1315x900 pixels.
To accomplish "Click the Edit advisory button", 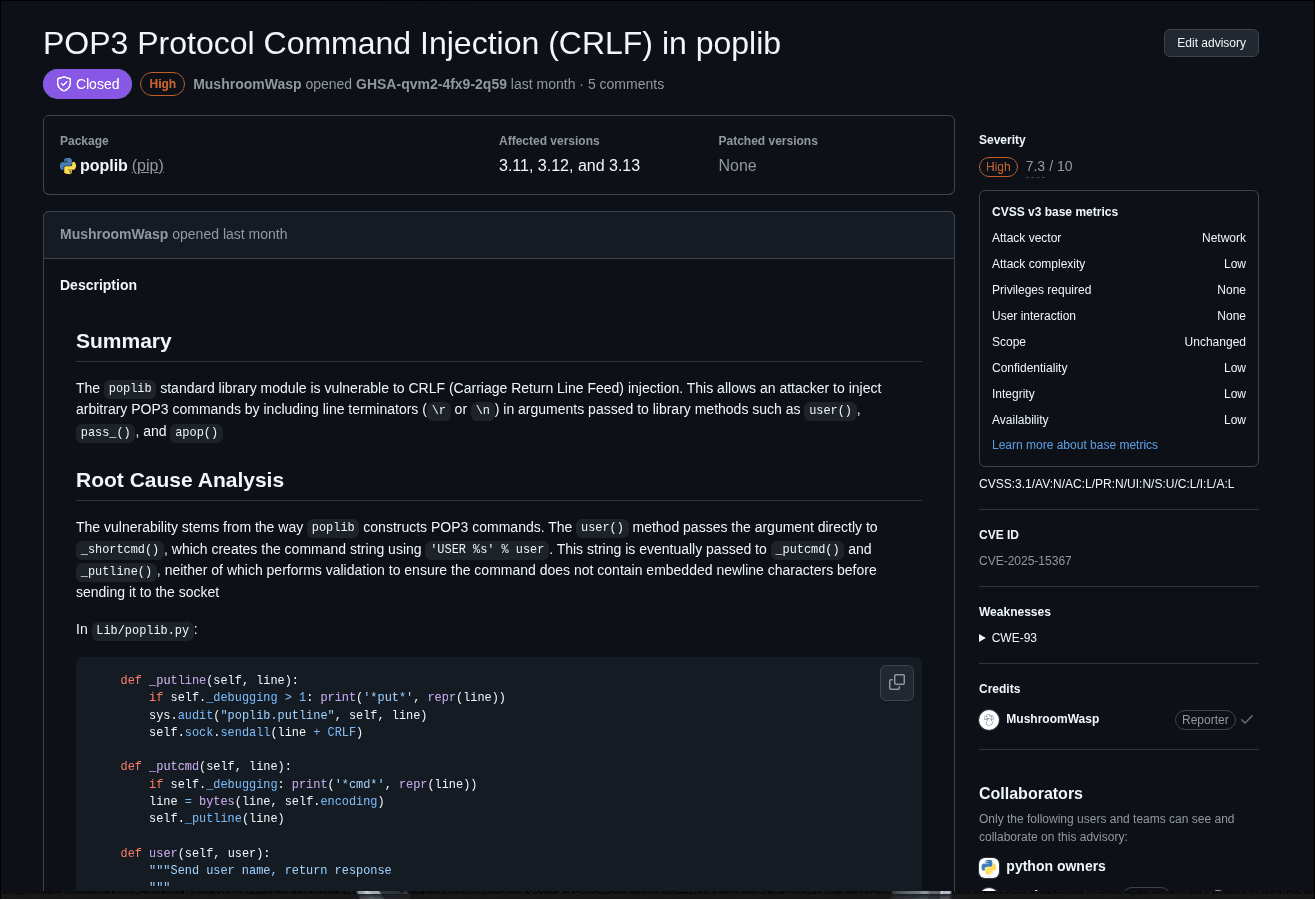I will (x=1211, y=42).
